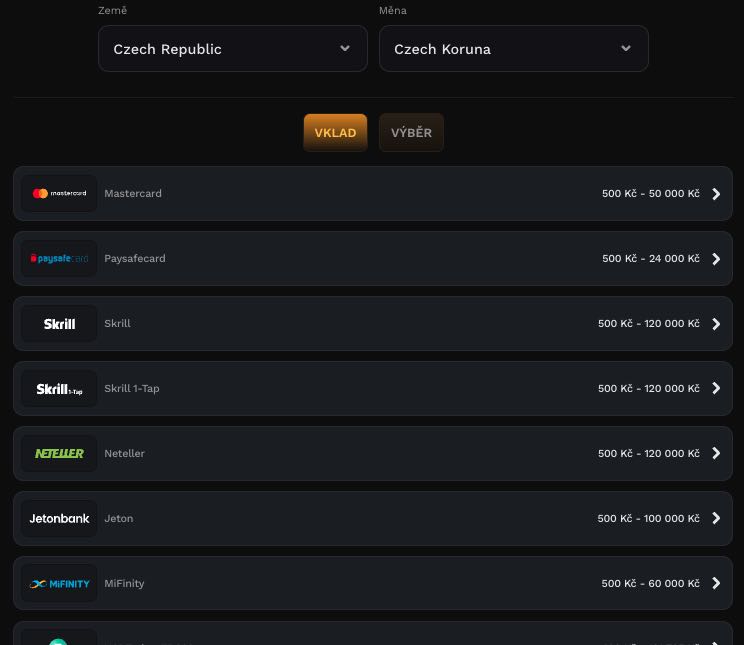Click the Skrill row chevron arrow
The height and width of the screenshot is (645, 744).
pyautogui.click(x=716, y=324)
